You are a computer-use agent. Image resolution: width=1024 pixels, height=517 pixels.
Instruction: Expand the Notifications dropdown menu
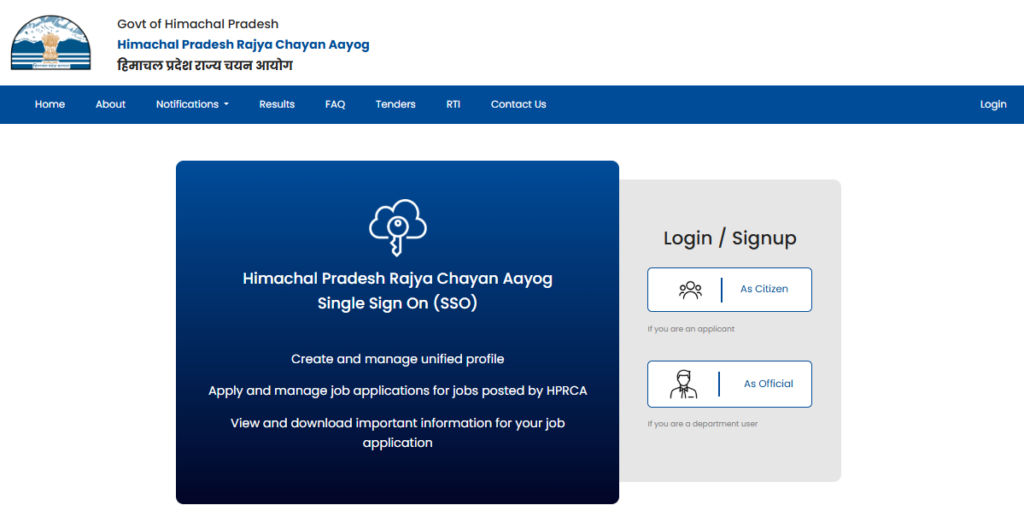tap(192, 104)
